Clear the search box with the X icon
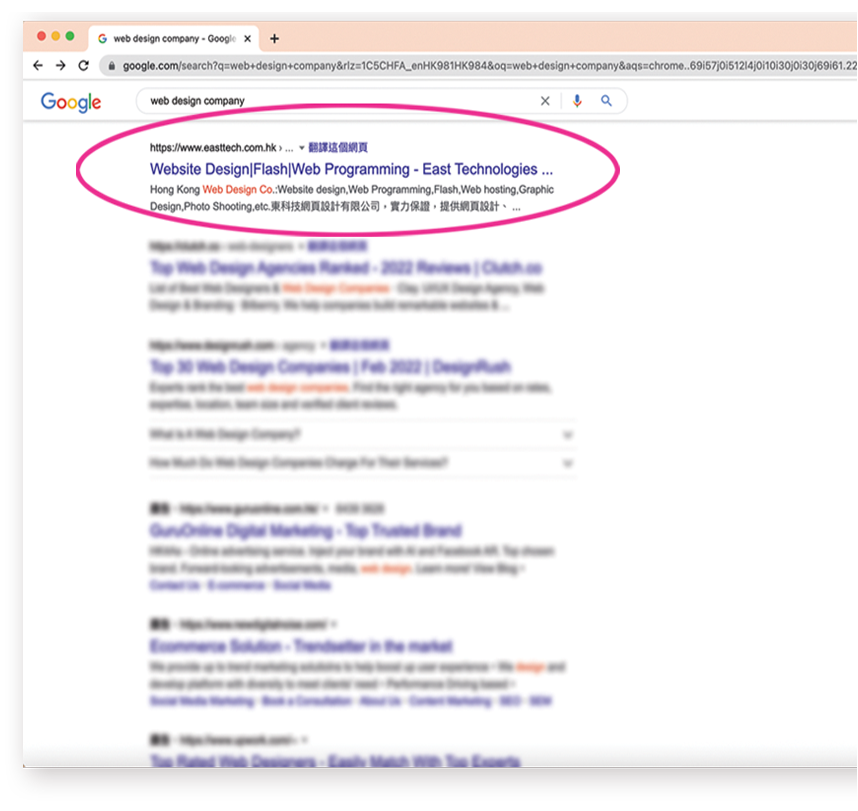The width and height of the screenshot is (858, 811). (x=545, y=101)
